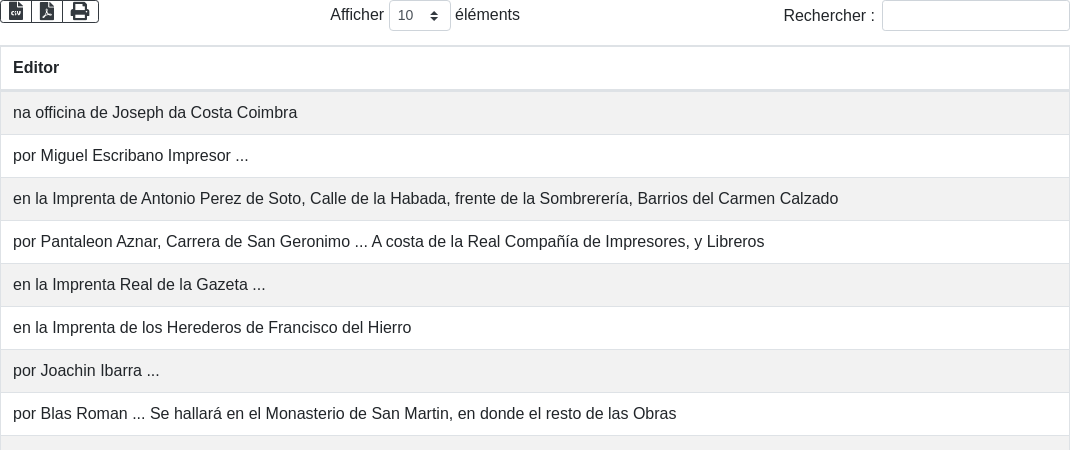The height and width of the screenshot is (450, 1070).
Task: Click the PDF export icon
Action: tap(47, 11)
